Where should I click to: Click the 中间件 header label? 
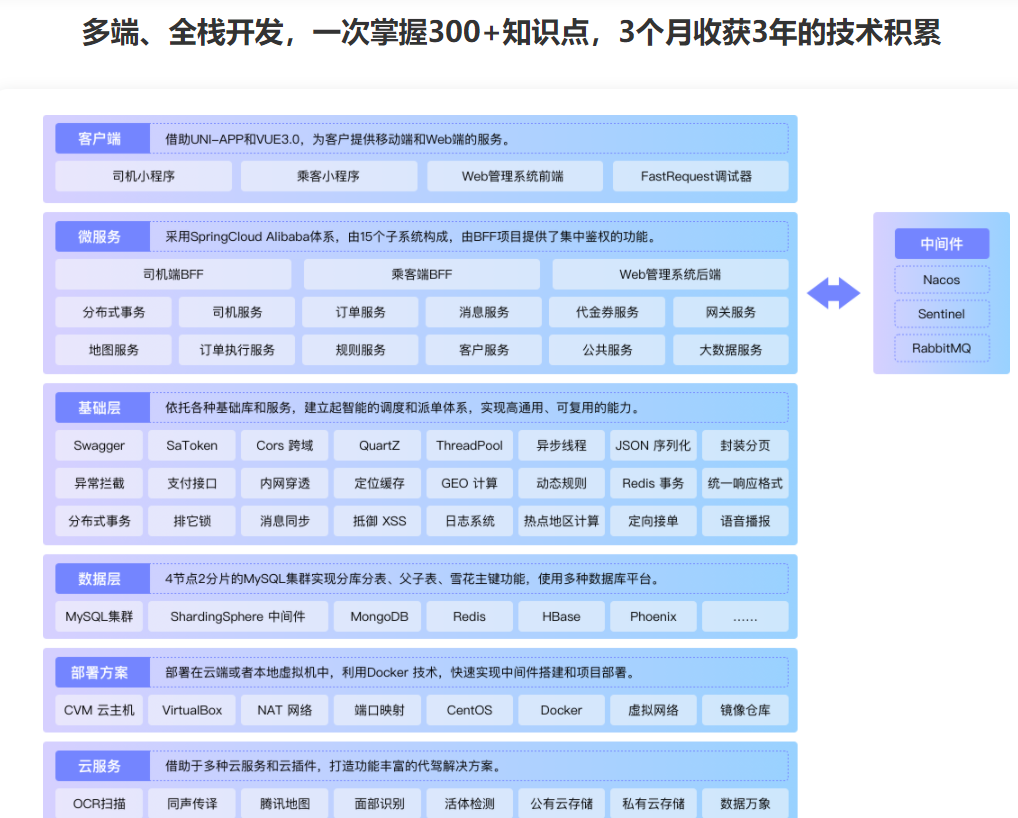click(x=941, y=244)
